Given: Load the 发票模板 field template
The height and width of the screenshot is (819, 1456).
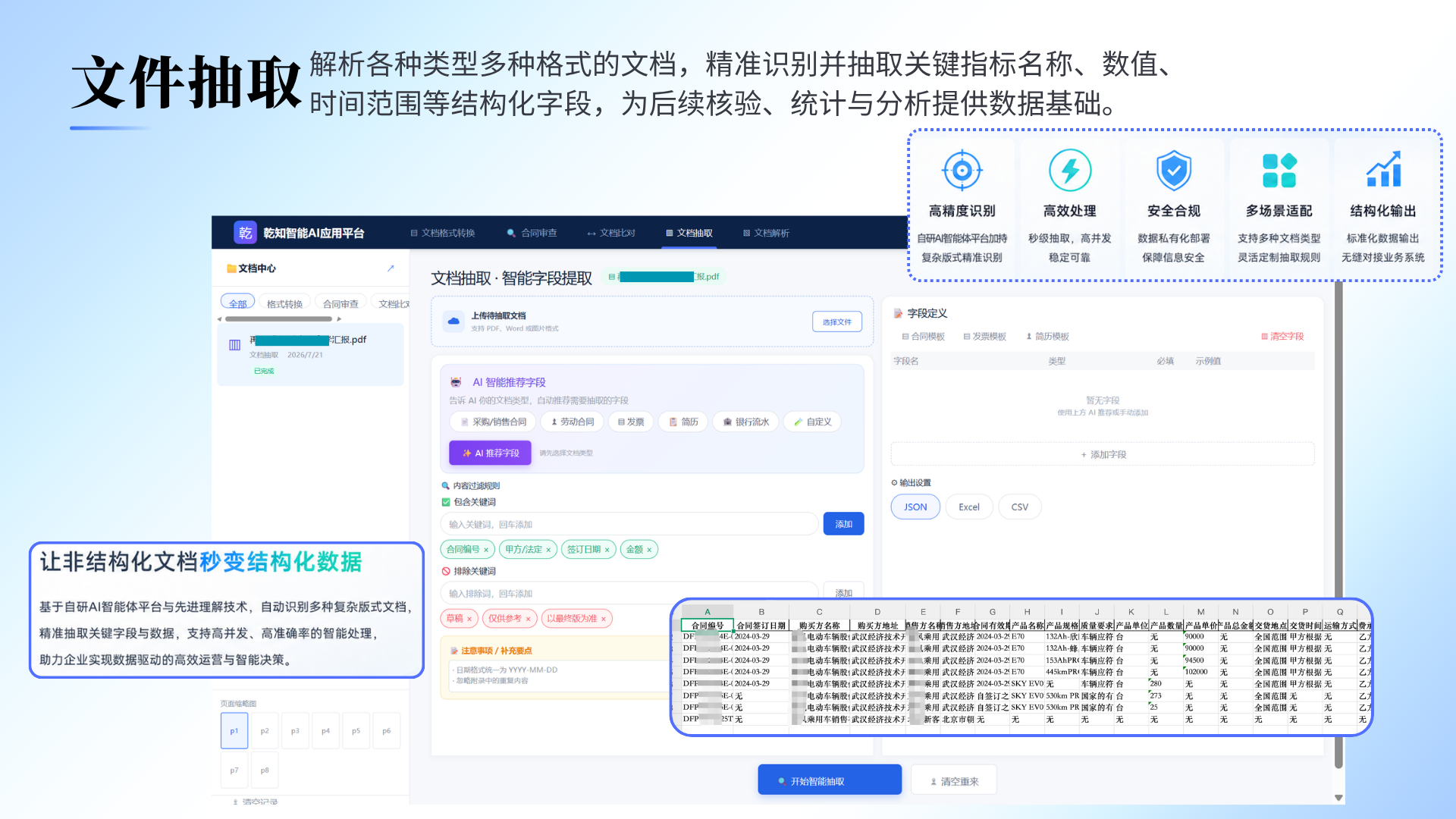Looking at the screenshot, I should tap(984, 337).
